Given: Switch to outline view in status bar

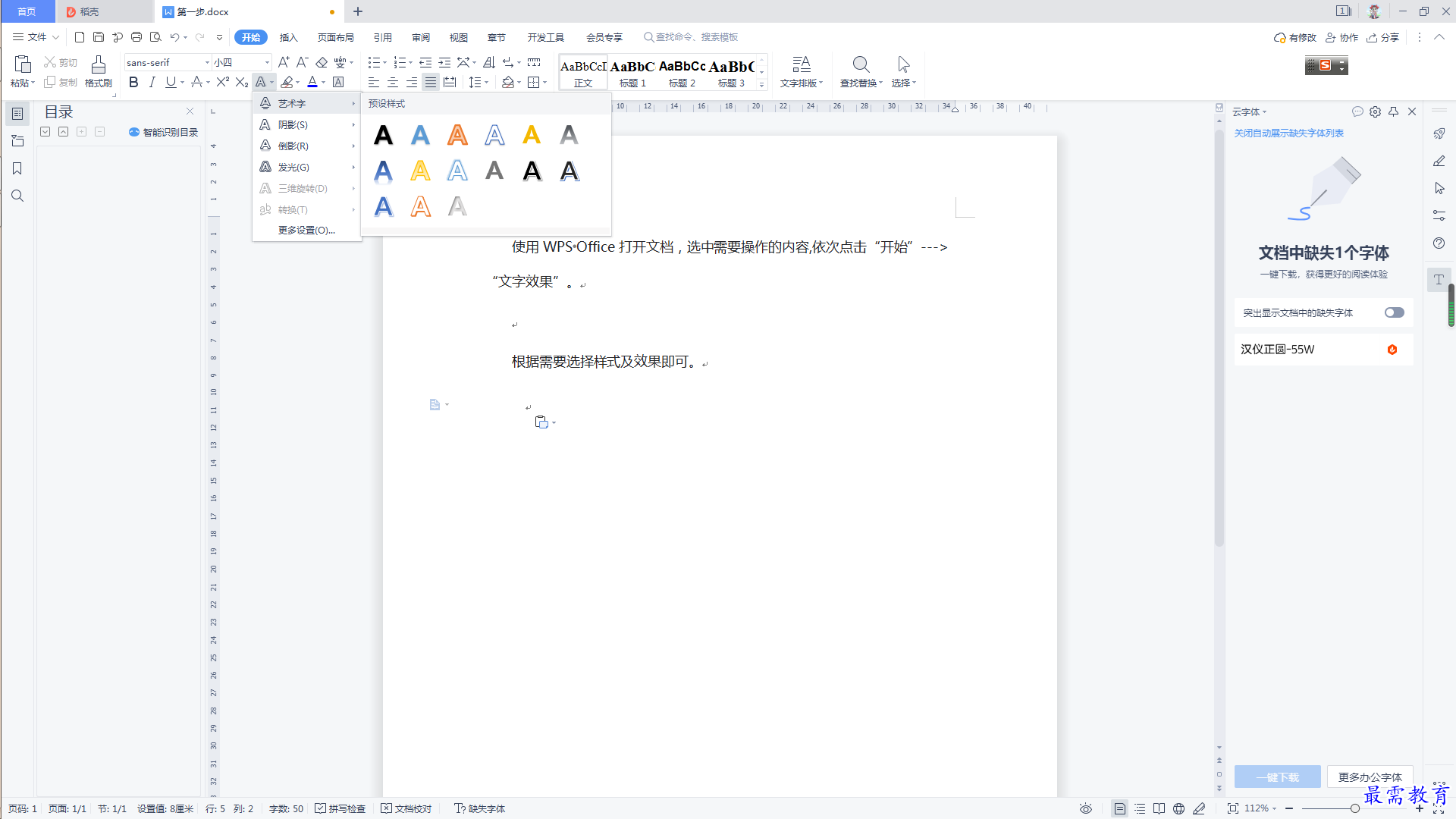Looking at the screenshot, I should (x=1140, y=808).
